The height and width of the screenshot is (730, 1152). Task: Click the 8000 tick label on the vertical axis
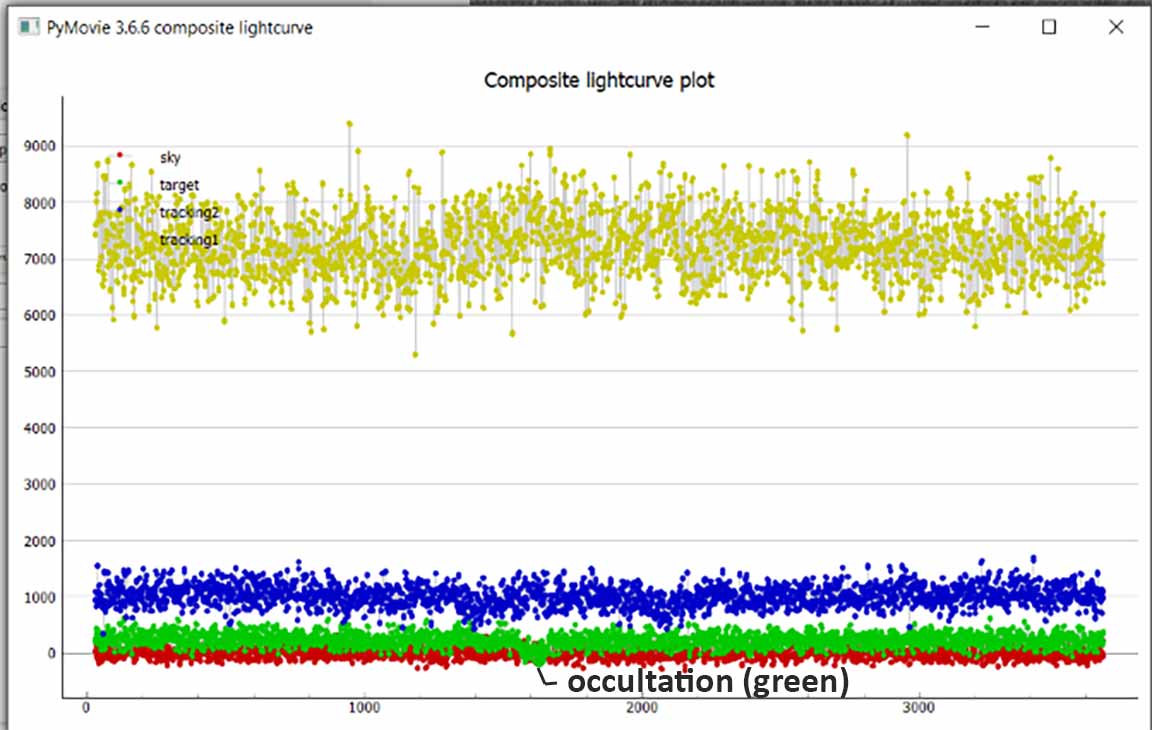tap(40, 203)
